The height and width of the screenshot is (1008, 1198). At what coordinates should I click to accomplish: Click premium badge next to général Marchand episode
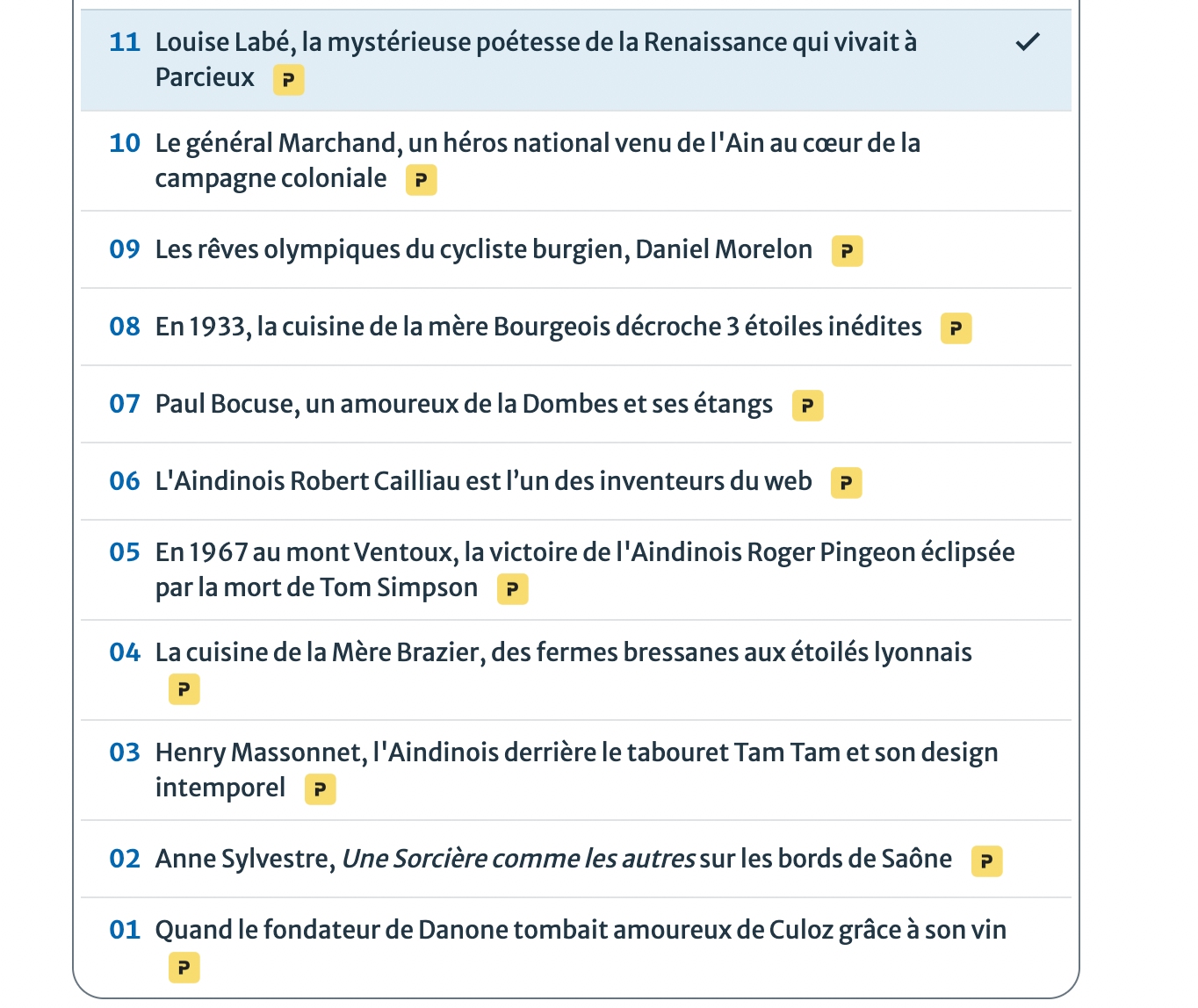[421, 180]
